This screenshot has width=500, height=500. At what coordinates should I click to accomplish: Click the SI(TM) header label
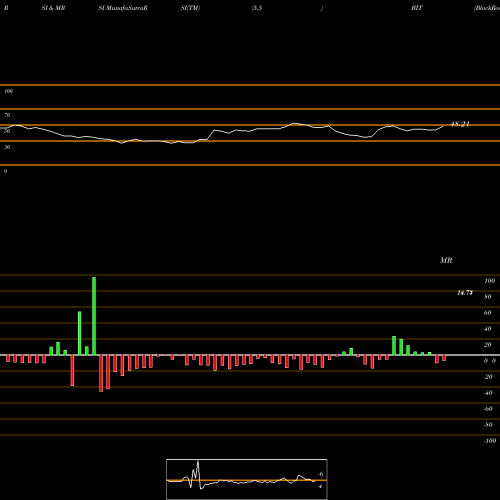190,8
